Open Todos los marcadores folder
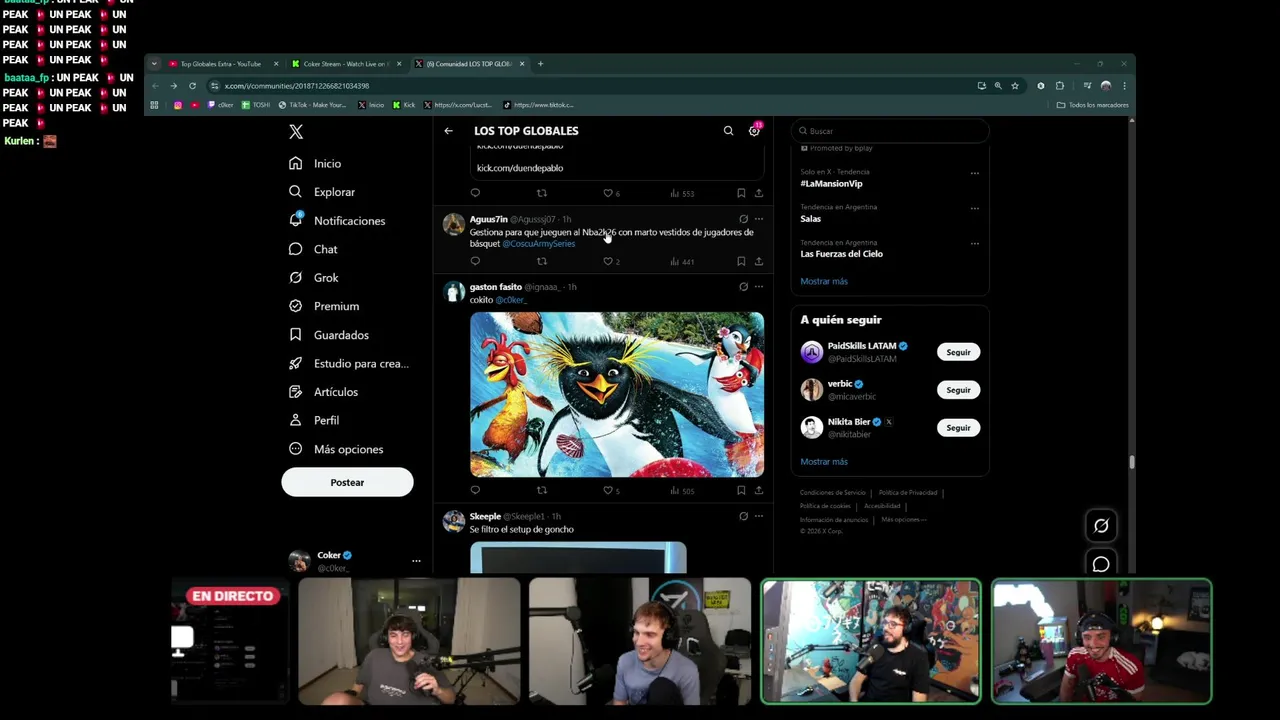 1093,105
